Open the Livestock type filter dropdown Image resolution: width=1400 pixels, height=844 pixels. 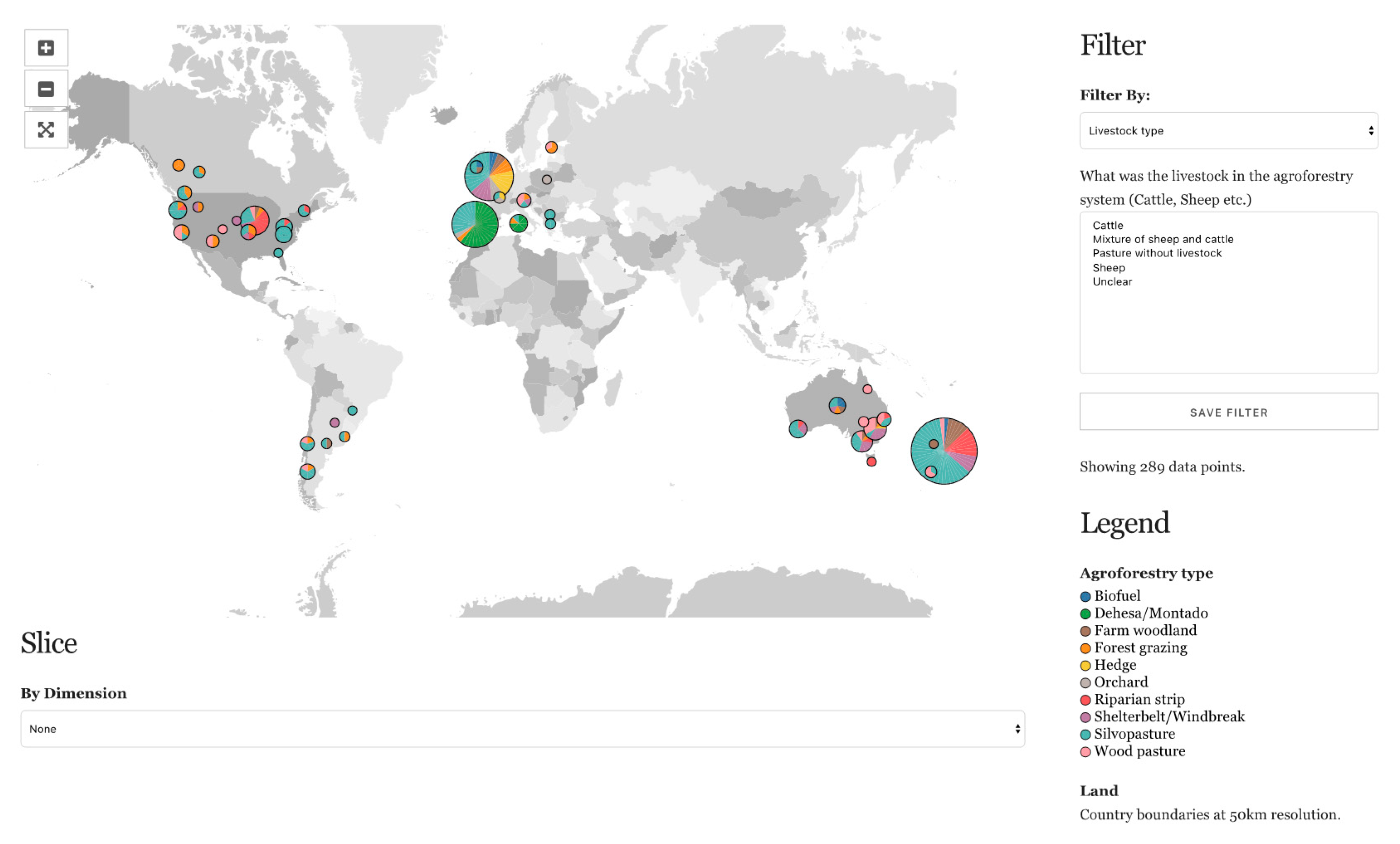1228,131
